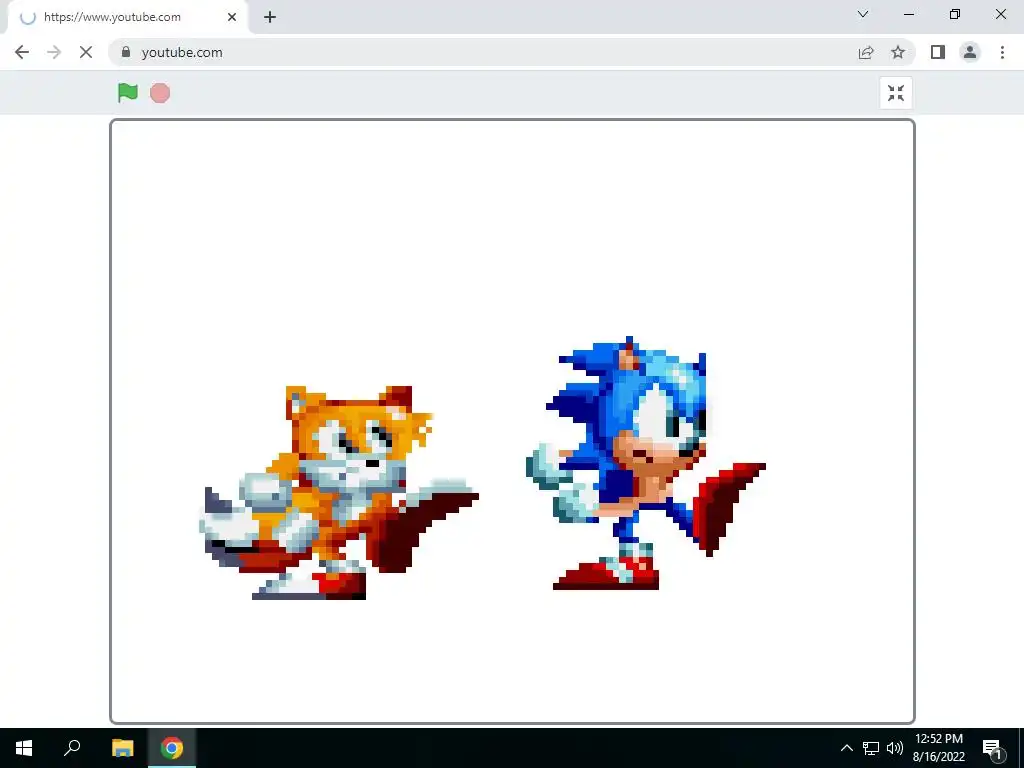
Task: Open the clock showing 12:52 PM
Action: click(938, 748)
